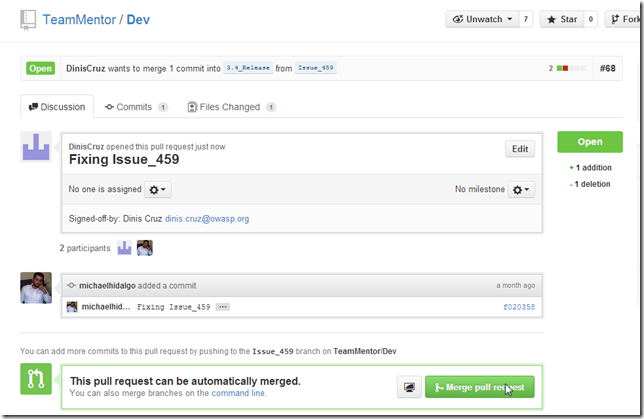Click DinisCruz's purple avatar beside the description
The height and width of the screenshot is (419, 644).
[x=36, y=147]
